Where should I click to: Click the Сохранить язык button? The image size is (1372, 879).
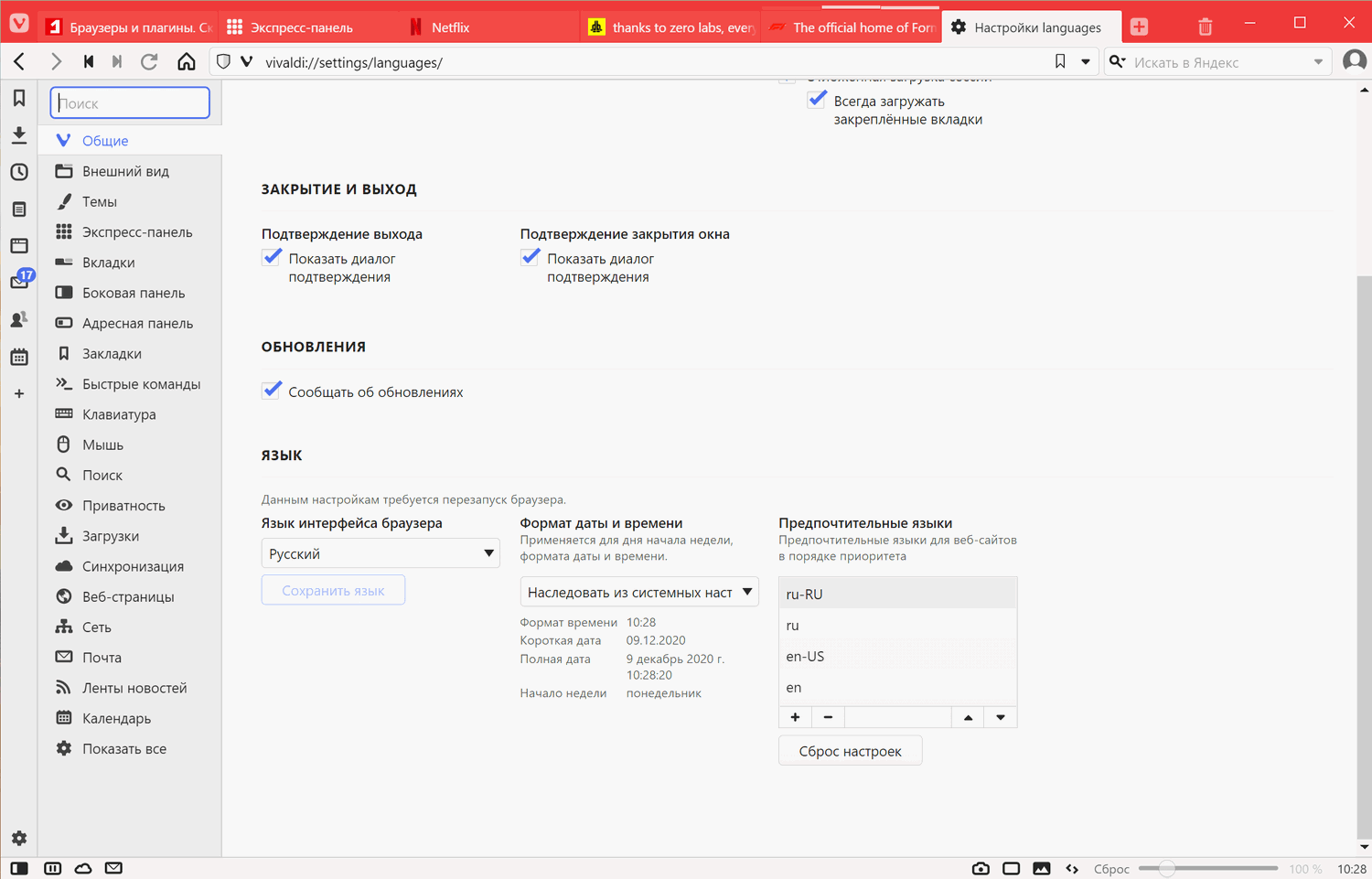333,590
